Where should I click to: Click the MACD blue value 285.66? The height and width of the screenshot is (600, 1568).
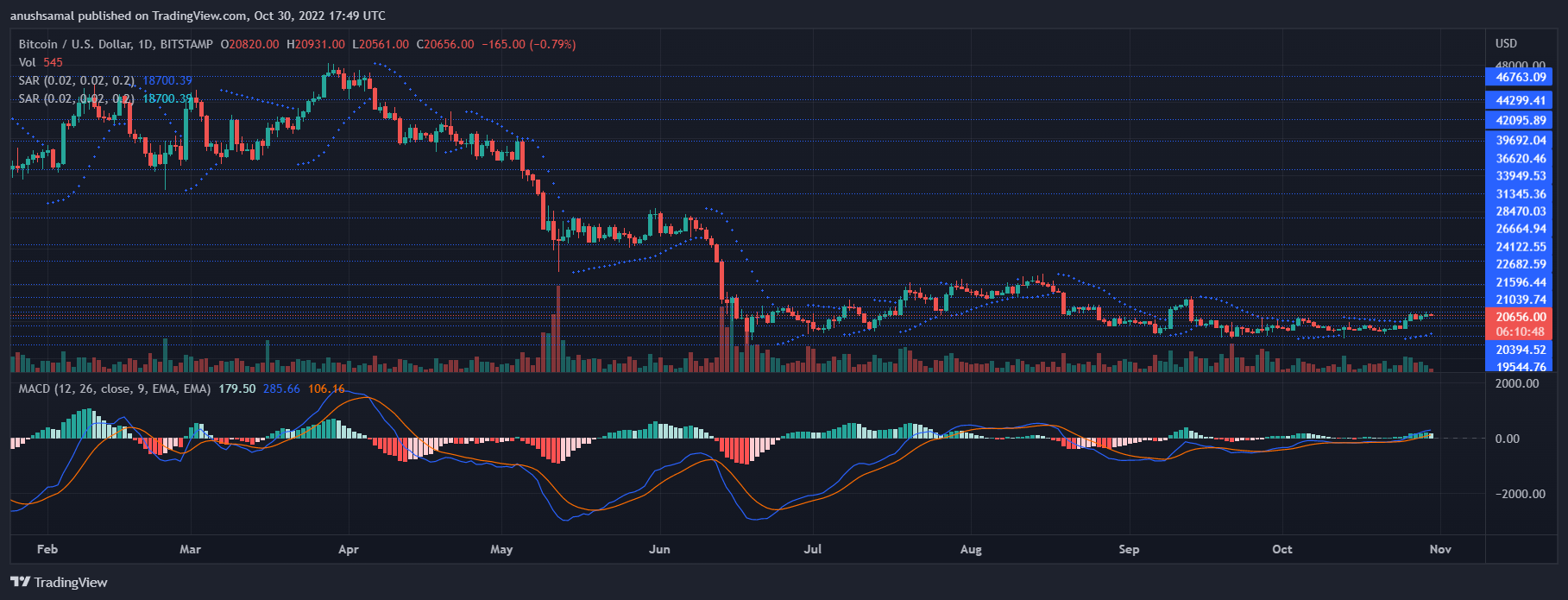(x=281, y=388)
